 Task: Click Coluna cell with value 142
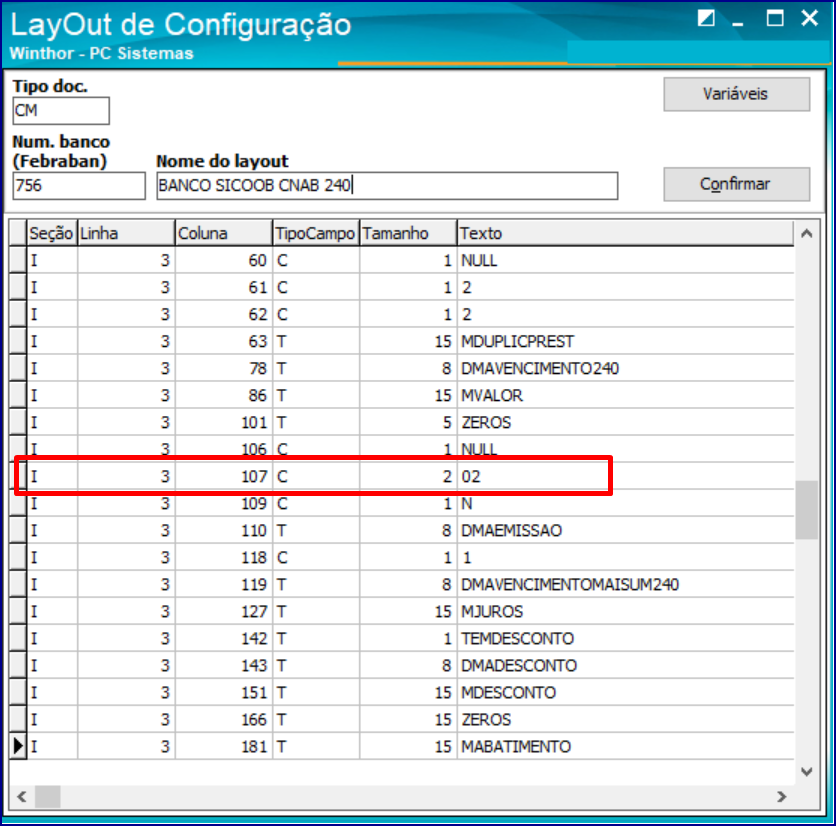(224, 638)
